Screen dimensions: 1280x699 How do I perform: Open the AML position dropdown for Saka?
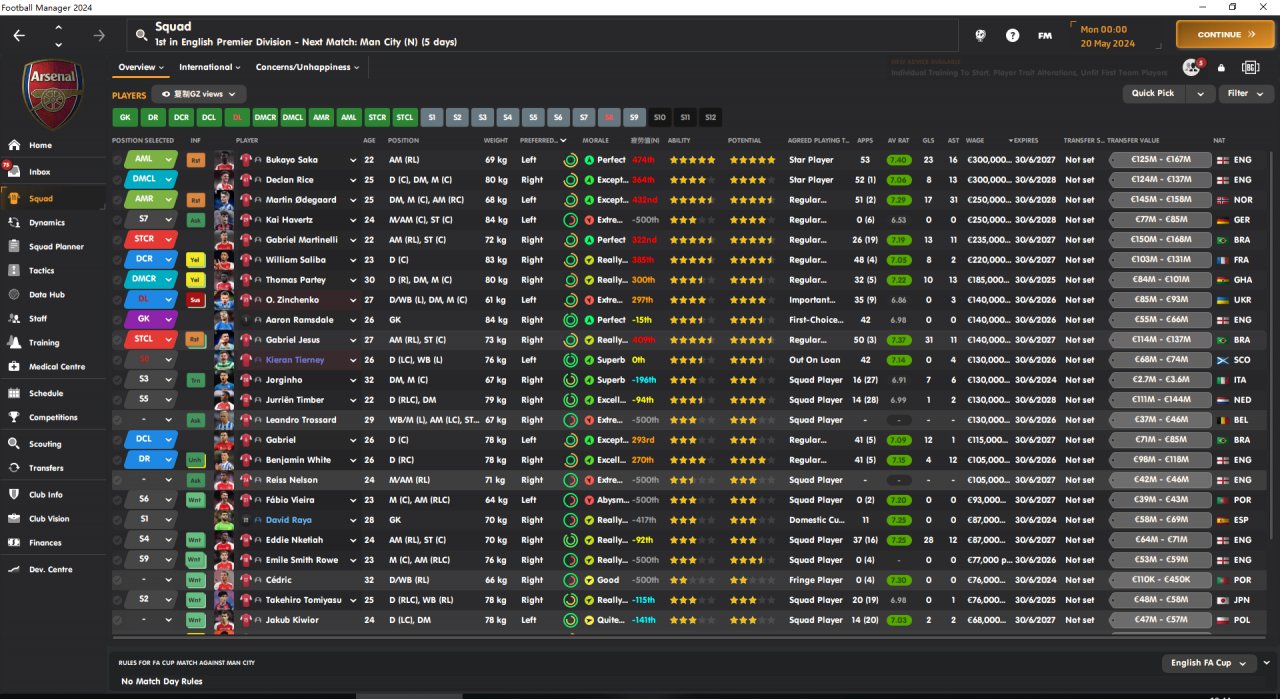tap(169, 160)
